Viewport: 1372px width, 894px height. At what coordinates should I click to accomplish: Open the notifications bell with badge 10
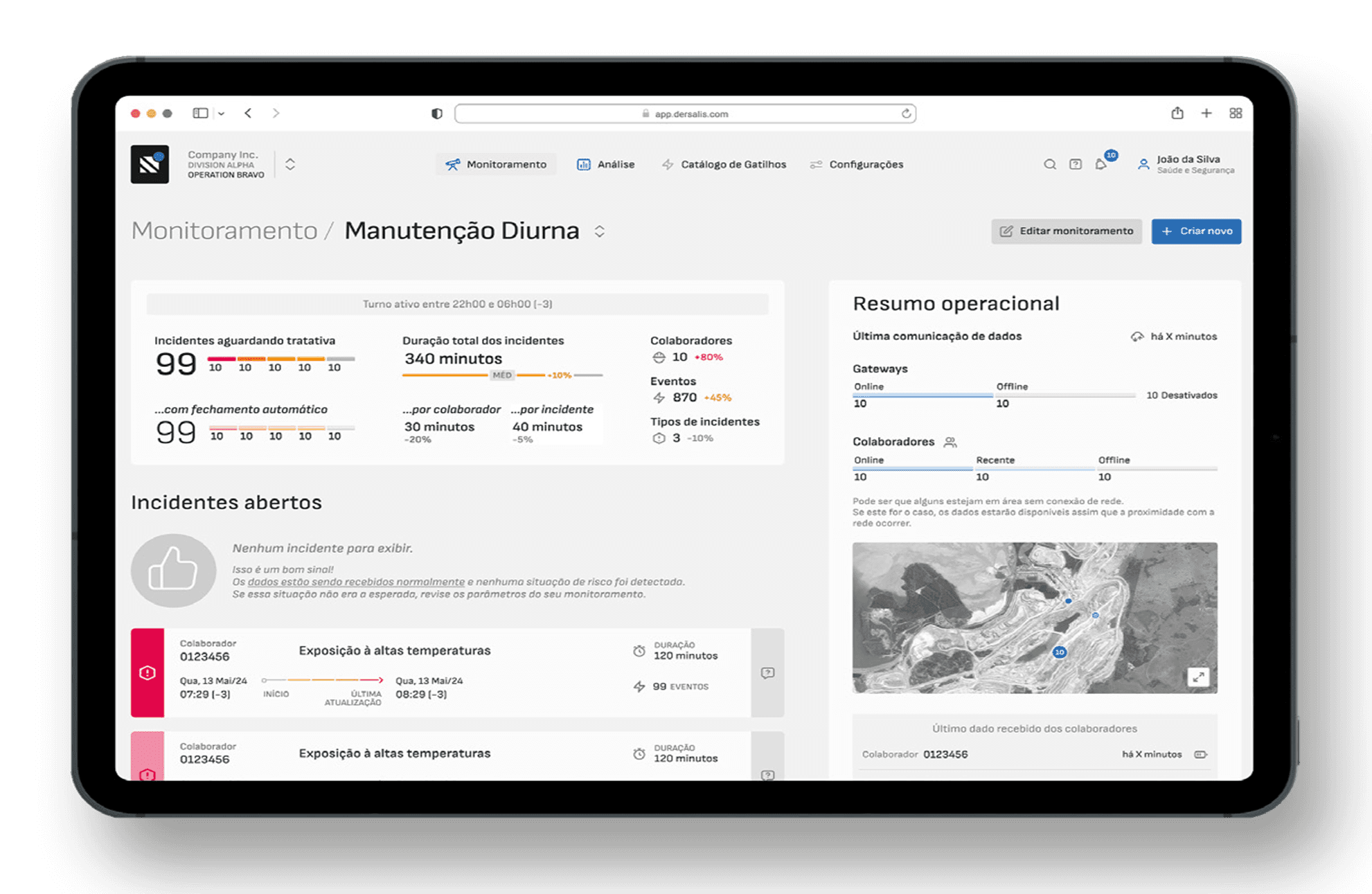point(1101,164)
